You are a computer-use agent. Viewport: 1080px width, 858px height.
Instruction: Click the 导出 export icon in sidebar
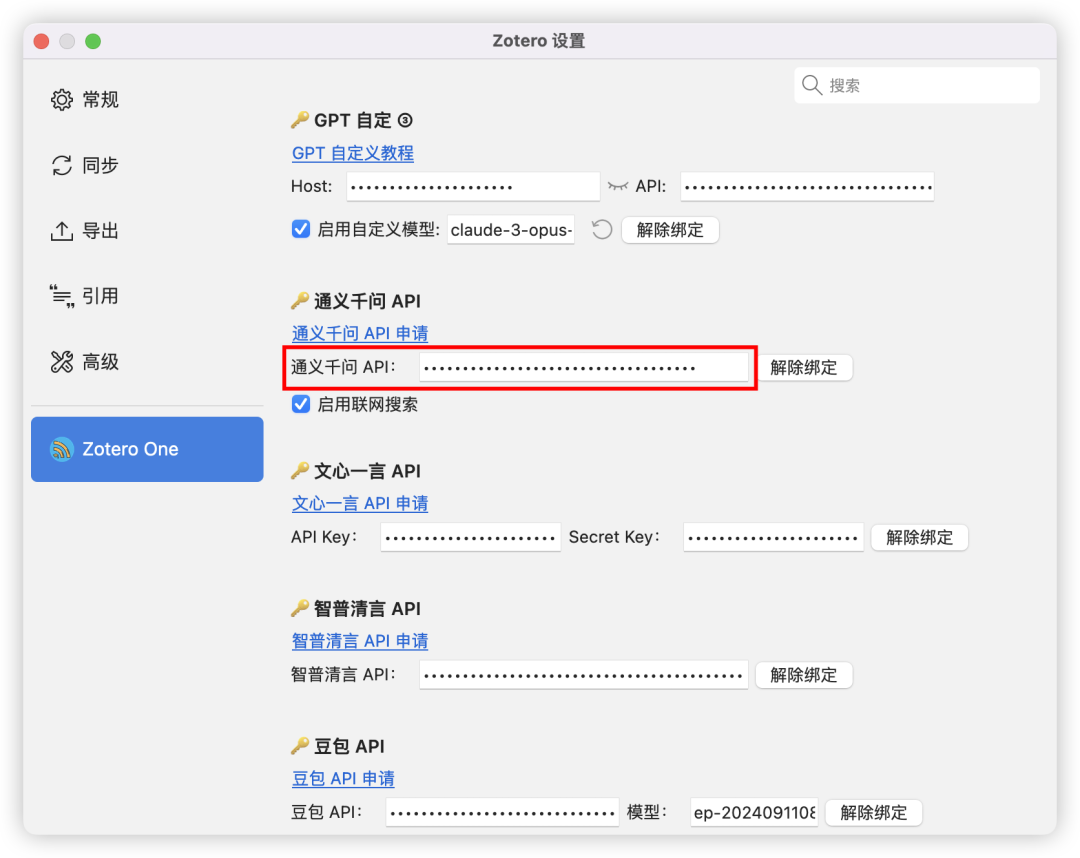pos(61,230)
